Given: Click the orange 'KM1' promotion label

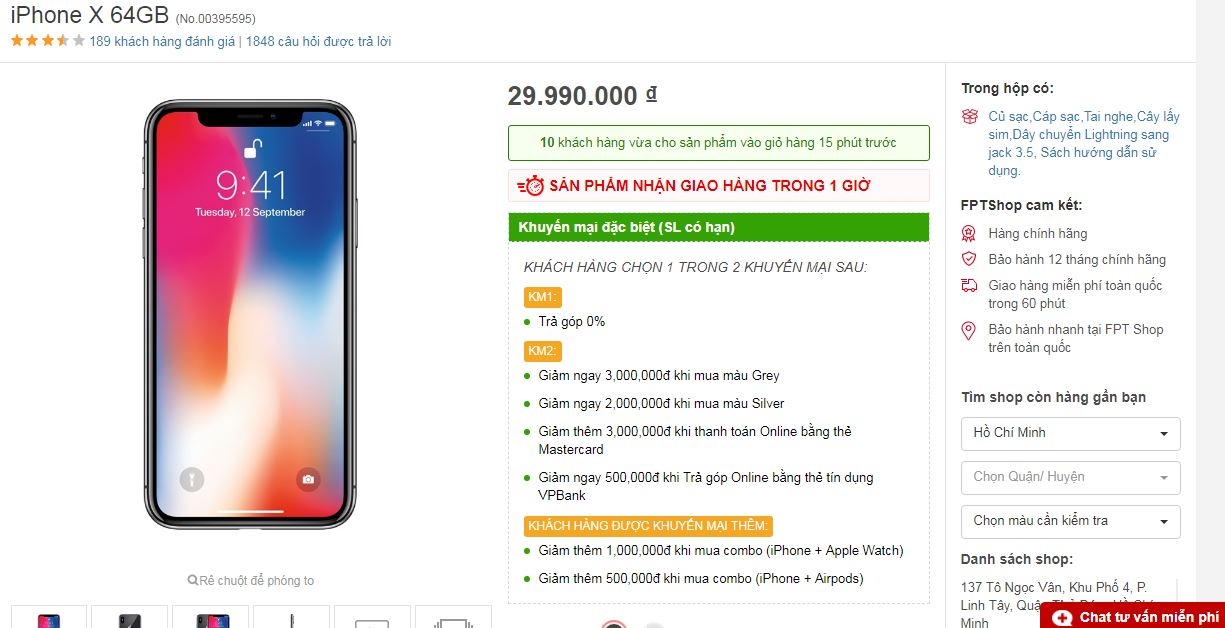Looking at the screenshot, I should (543, 297).
